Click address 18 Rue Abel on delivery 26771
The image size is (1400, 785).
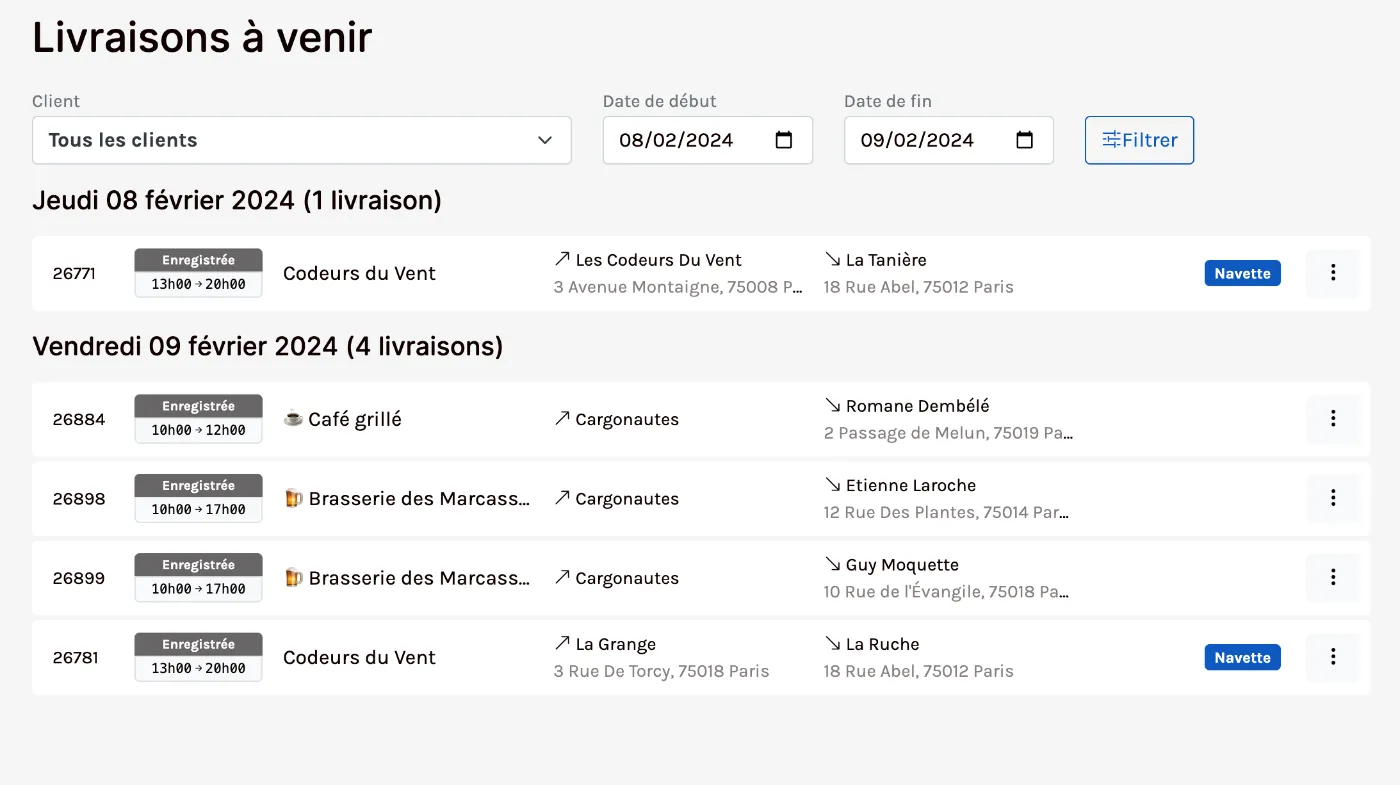coord(918,287)
